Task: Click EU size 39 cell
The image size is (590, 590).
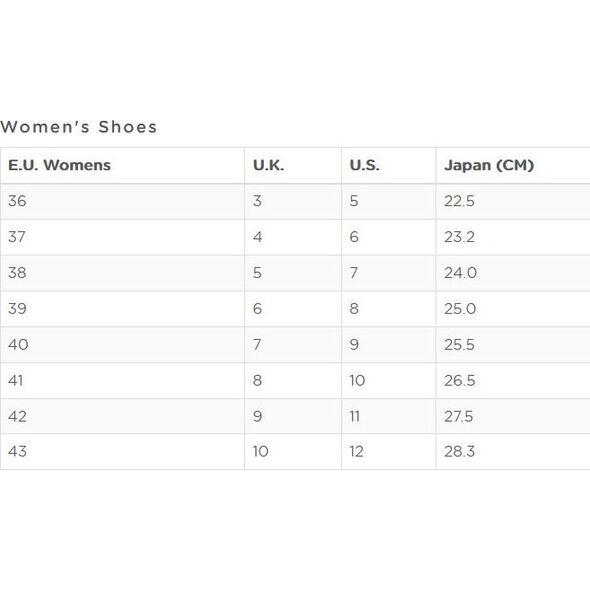Action: (x=122, y=309)
